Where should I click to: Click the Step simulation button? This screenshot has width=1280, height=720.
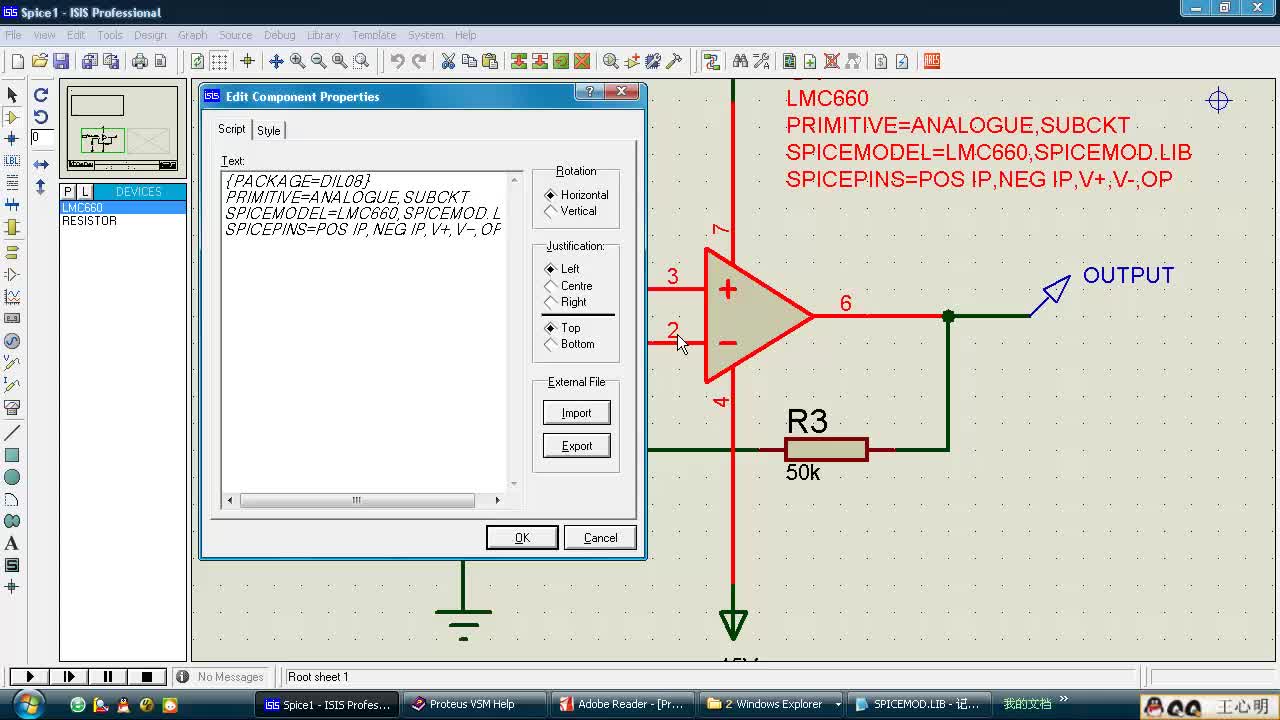69,677
